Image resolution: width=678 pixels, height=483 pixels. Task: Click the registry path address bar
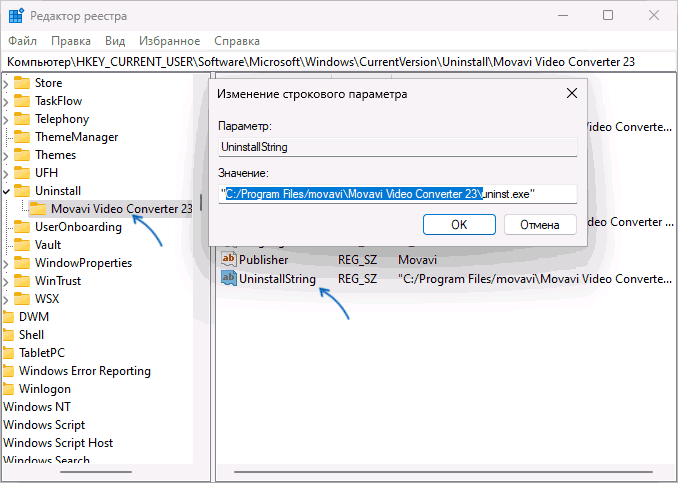(x=339, y=62)
